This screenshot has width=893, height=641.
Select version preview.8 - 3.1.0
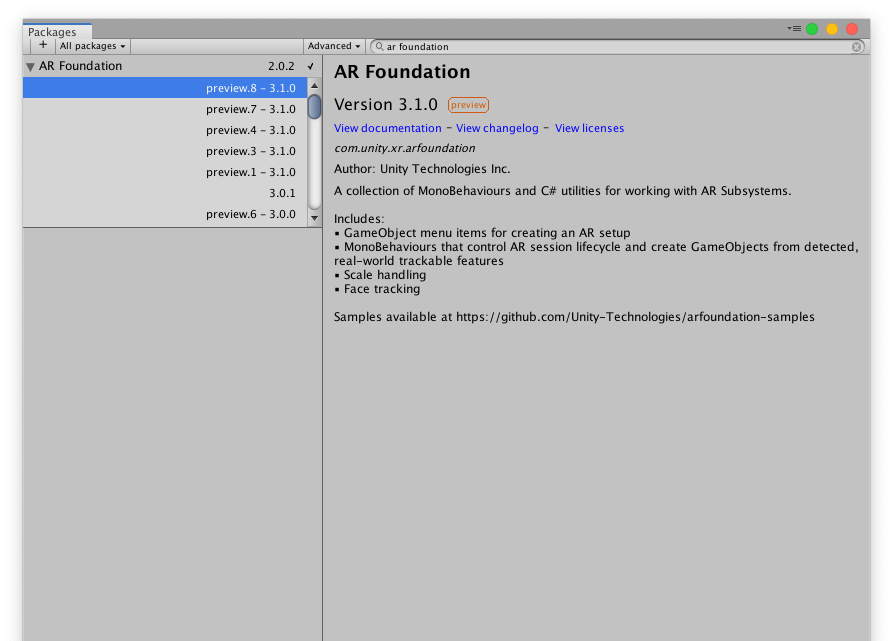(x=165, y=88)
